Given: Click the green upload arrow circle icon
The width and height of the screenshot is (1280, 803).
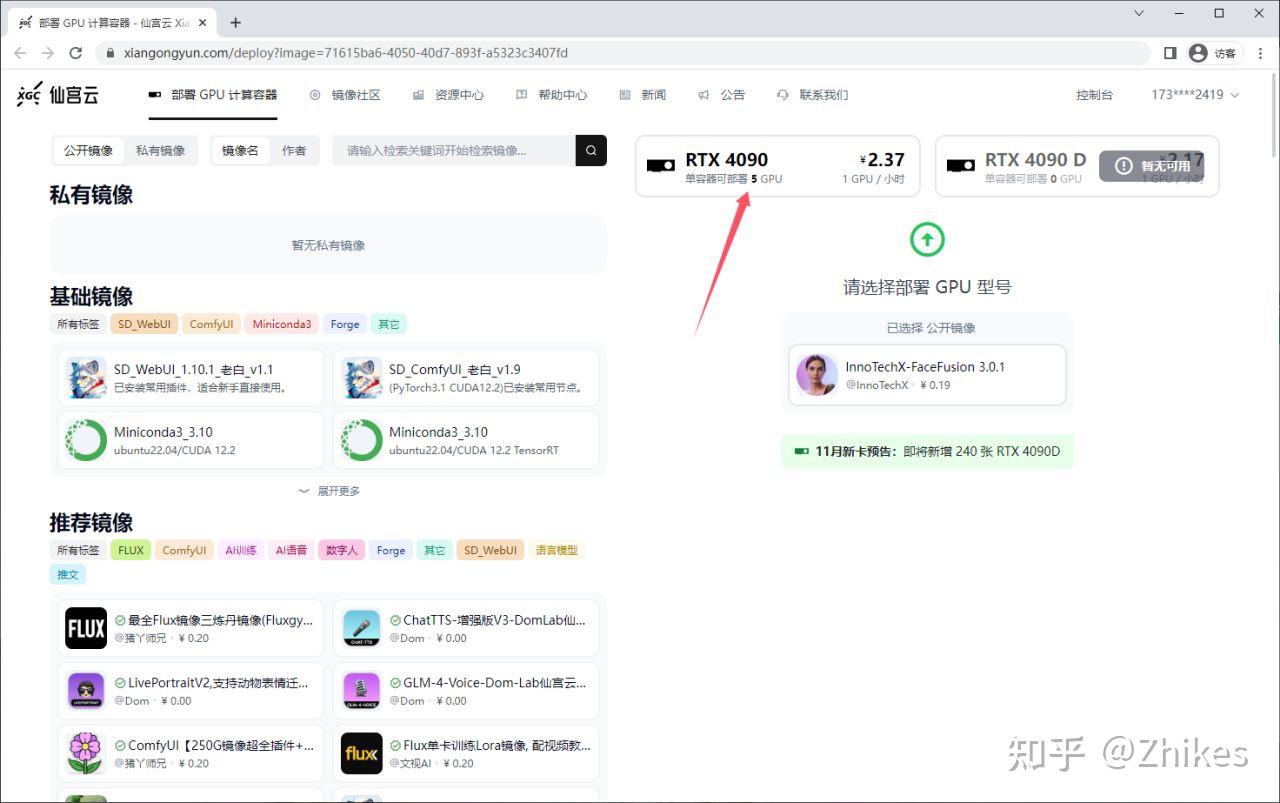Looking at the screenshot, I should click(927, 239).
